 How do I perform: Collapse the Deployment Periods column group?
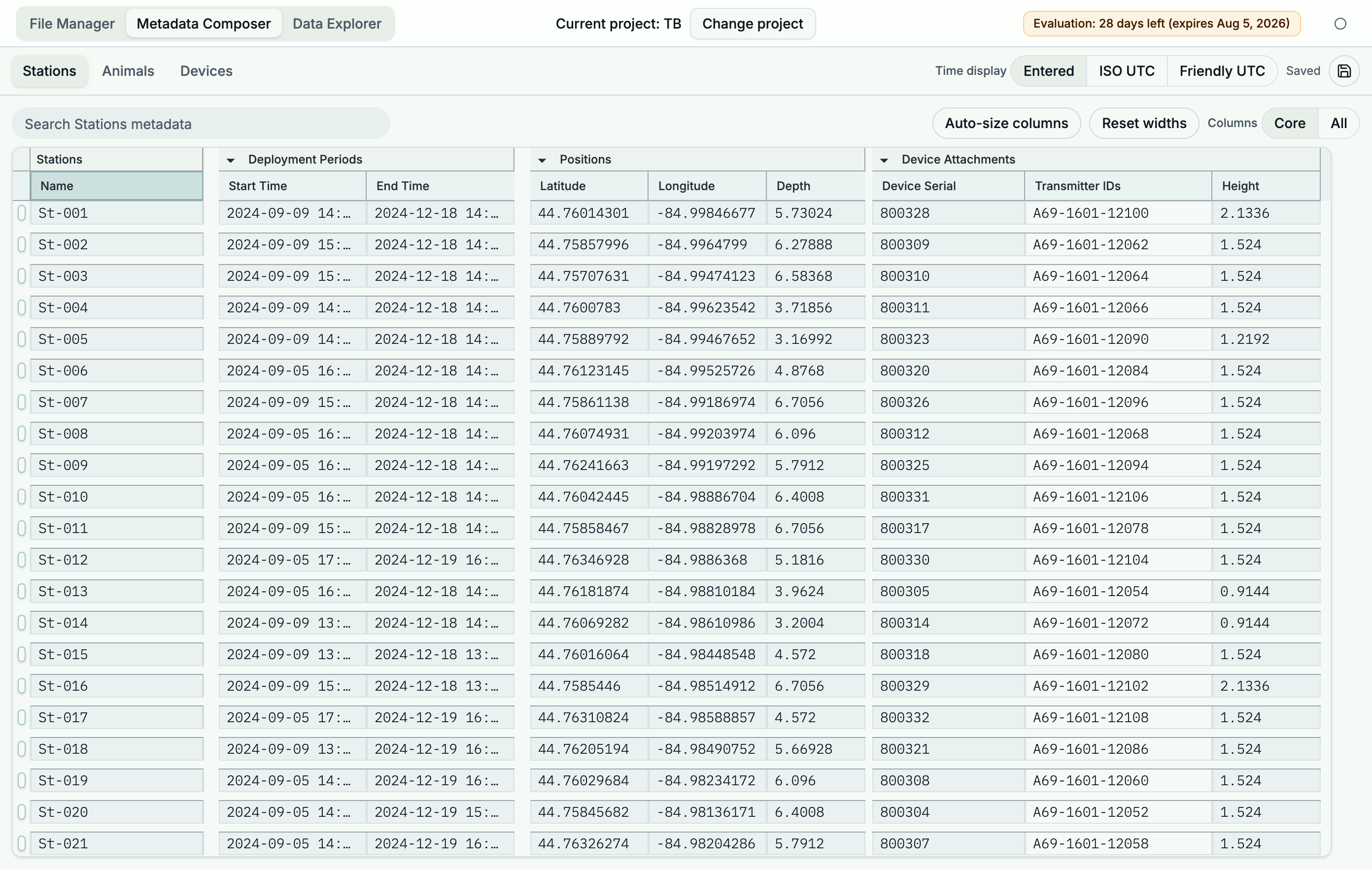231,160
